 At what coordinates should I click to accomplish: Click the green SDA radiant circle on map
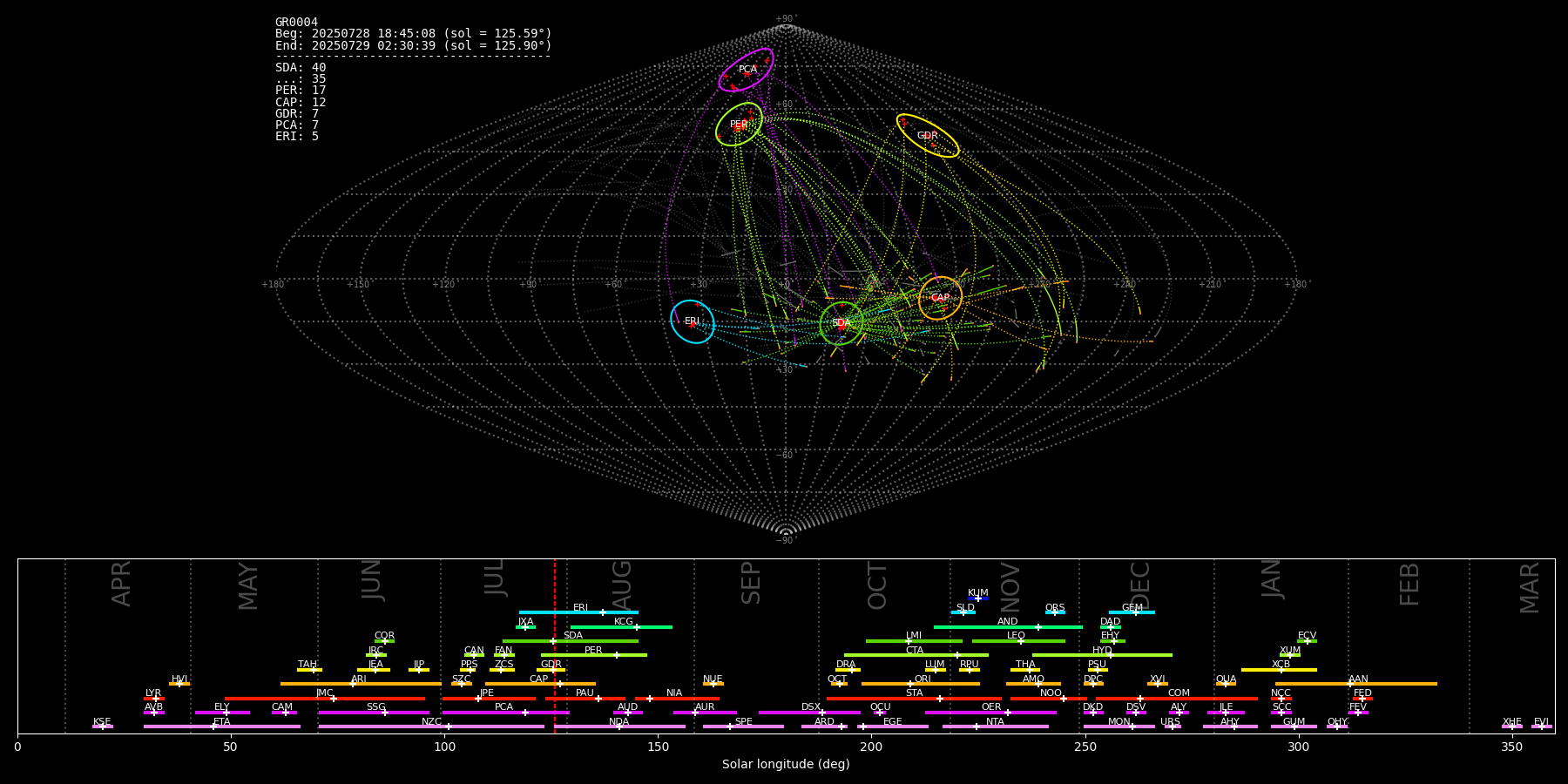[841, 323]
